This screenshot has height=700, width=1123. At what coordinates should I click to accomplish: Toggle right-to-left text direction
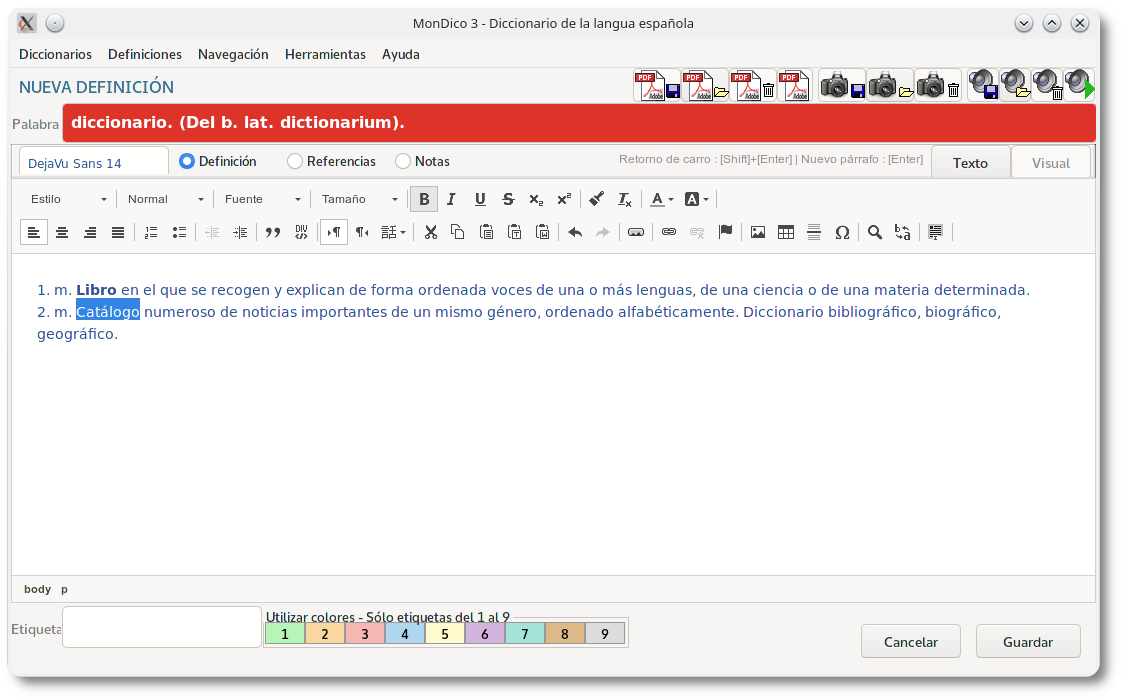362,232
